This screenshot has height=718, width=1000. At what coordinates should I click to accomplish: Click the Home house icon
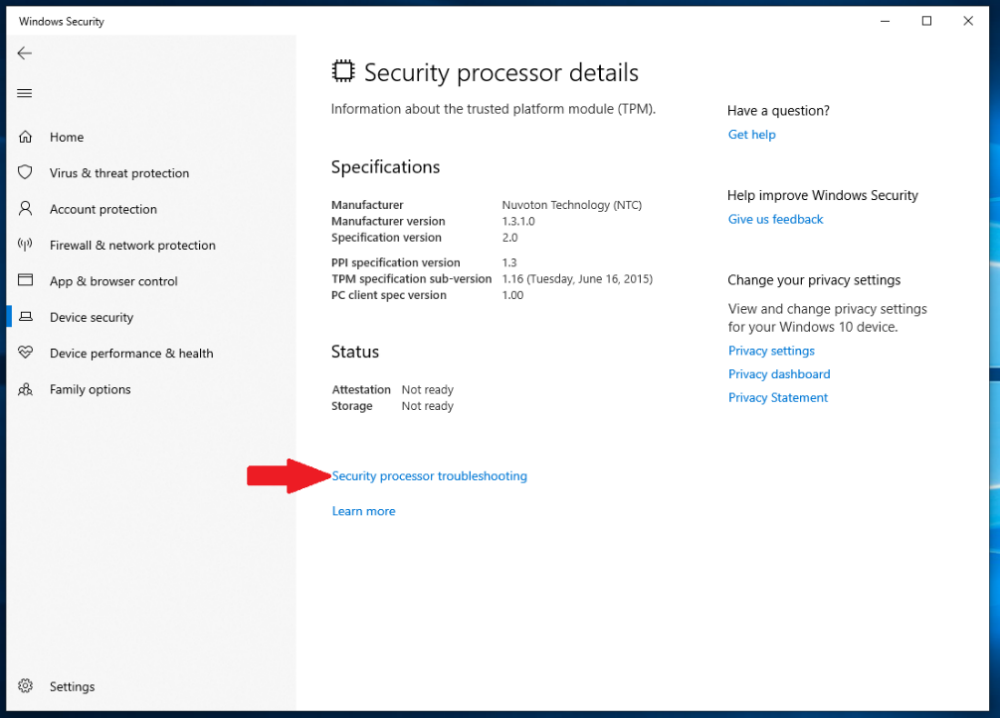(x=25, y=136)
